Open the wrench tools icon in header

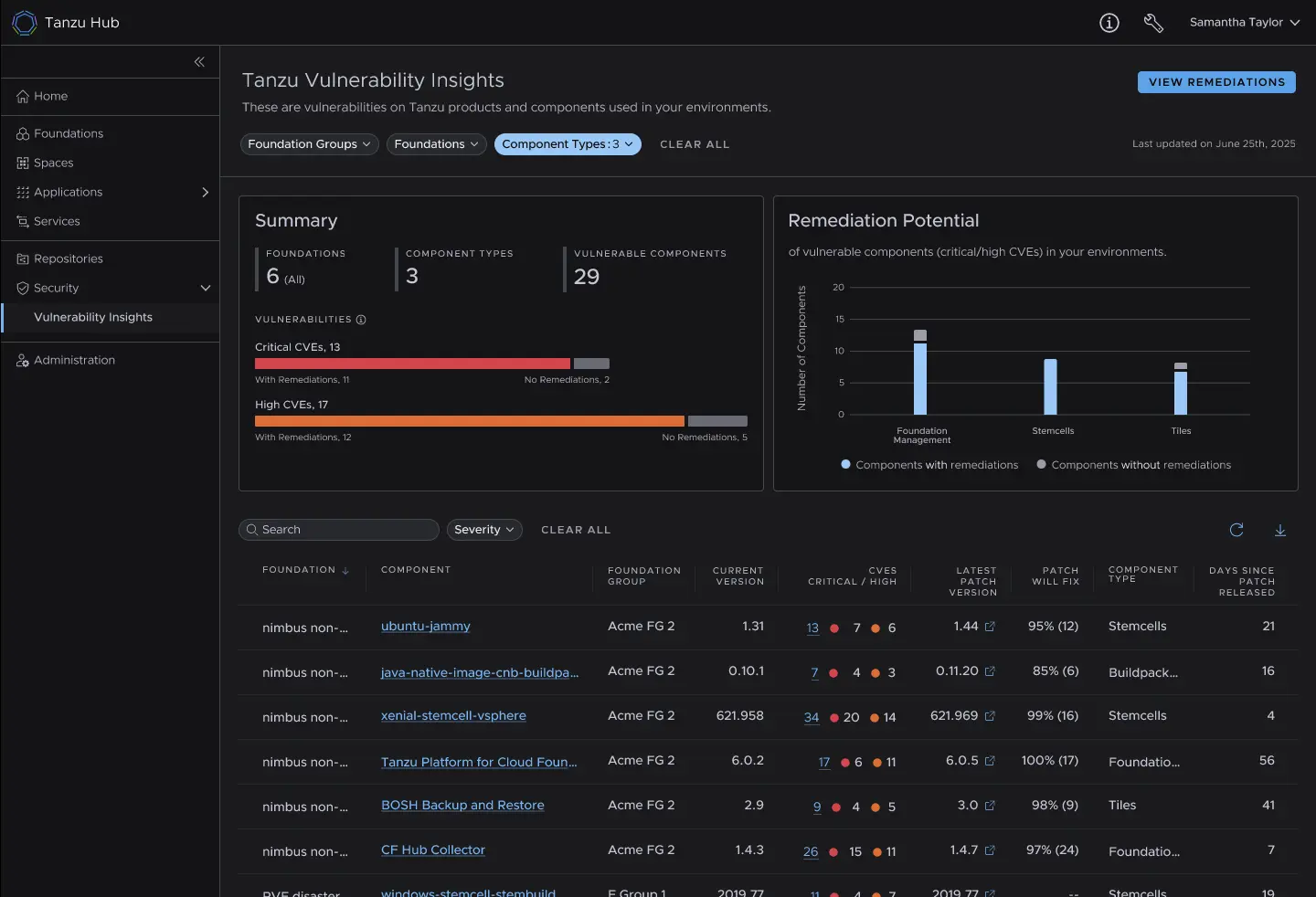pyautogui.click(x=1153, y=23)
